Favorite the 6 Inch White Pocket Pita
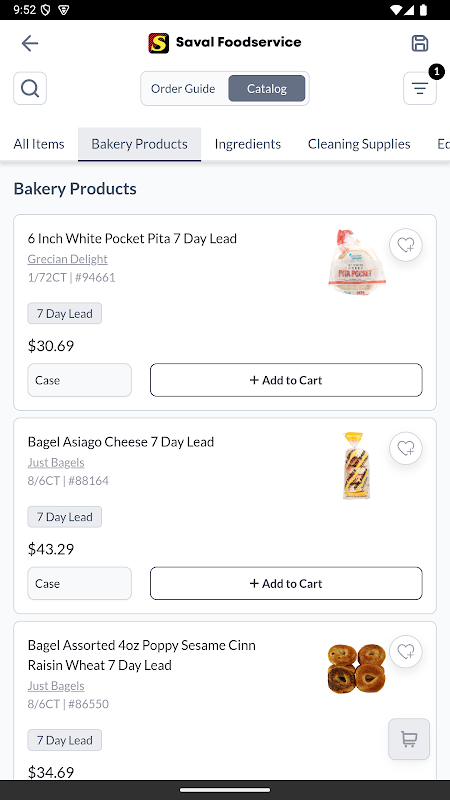 (x=406, y=245)
